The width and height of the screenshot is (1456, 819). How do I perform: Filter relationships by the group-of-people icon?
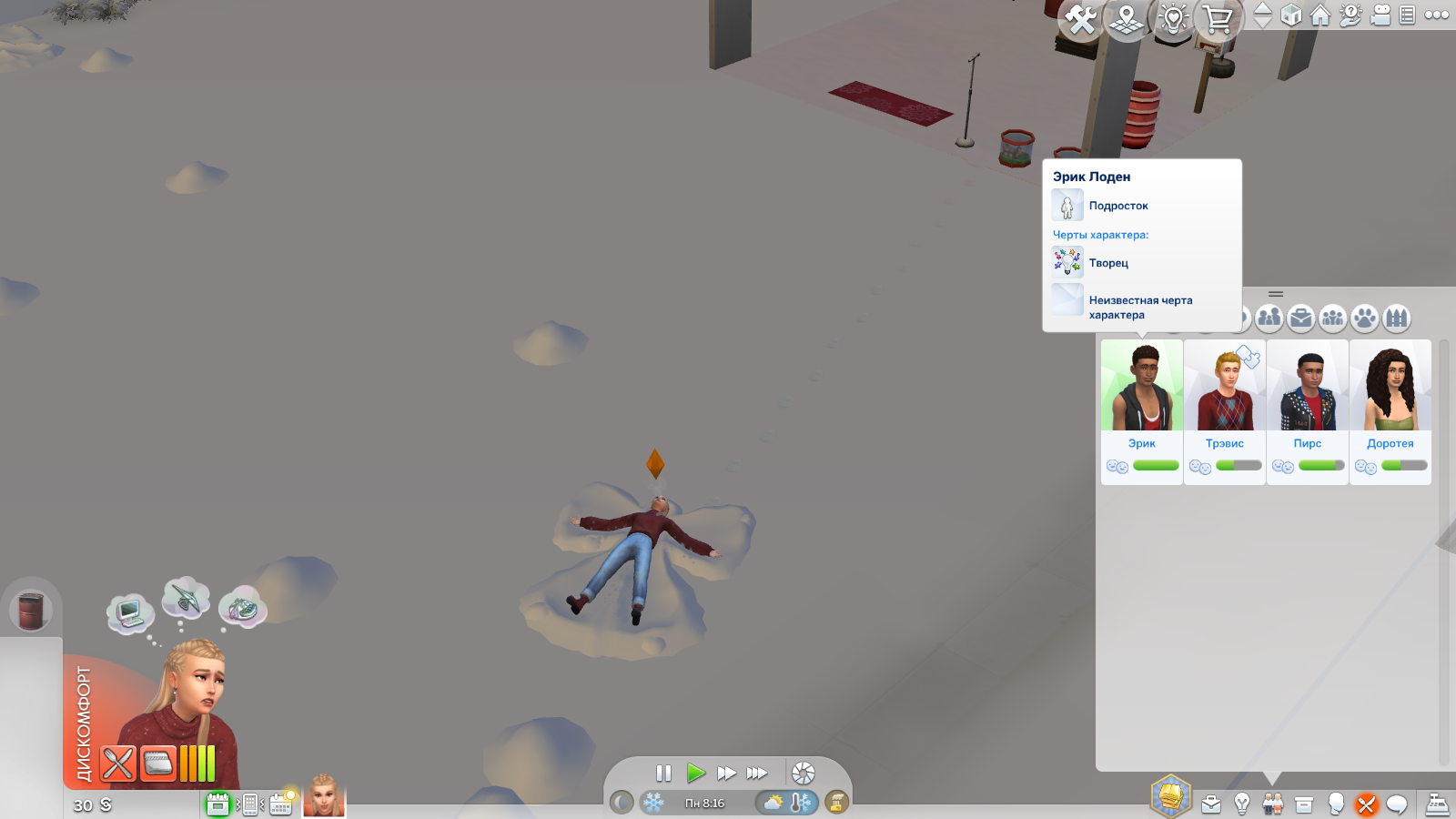click(x=1333, y=318)
